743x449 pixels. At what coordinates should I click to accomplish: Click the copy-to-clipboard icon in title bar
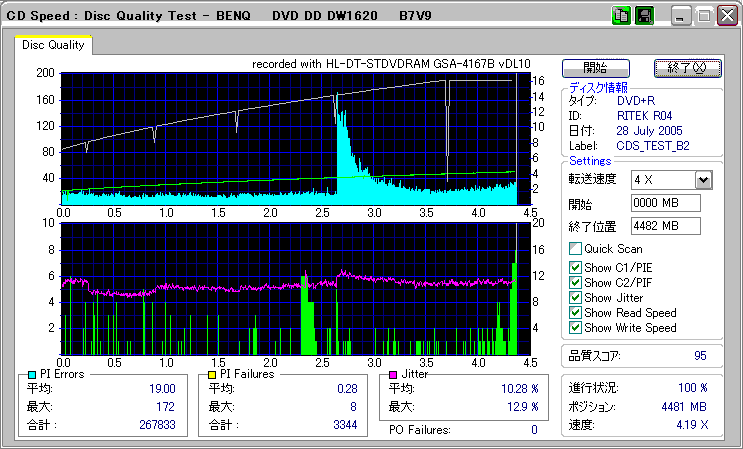pyautogui.click(x=620, y=16)
